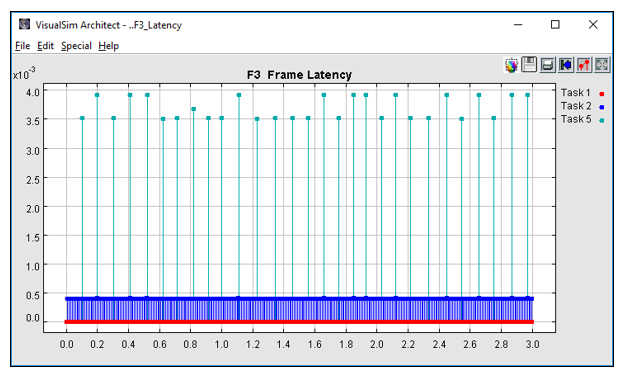Open the Help menu
This screenshot has width=623, height=375.
coord(108,46)
